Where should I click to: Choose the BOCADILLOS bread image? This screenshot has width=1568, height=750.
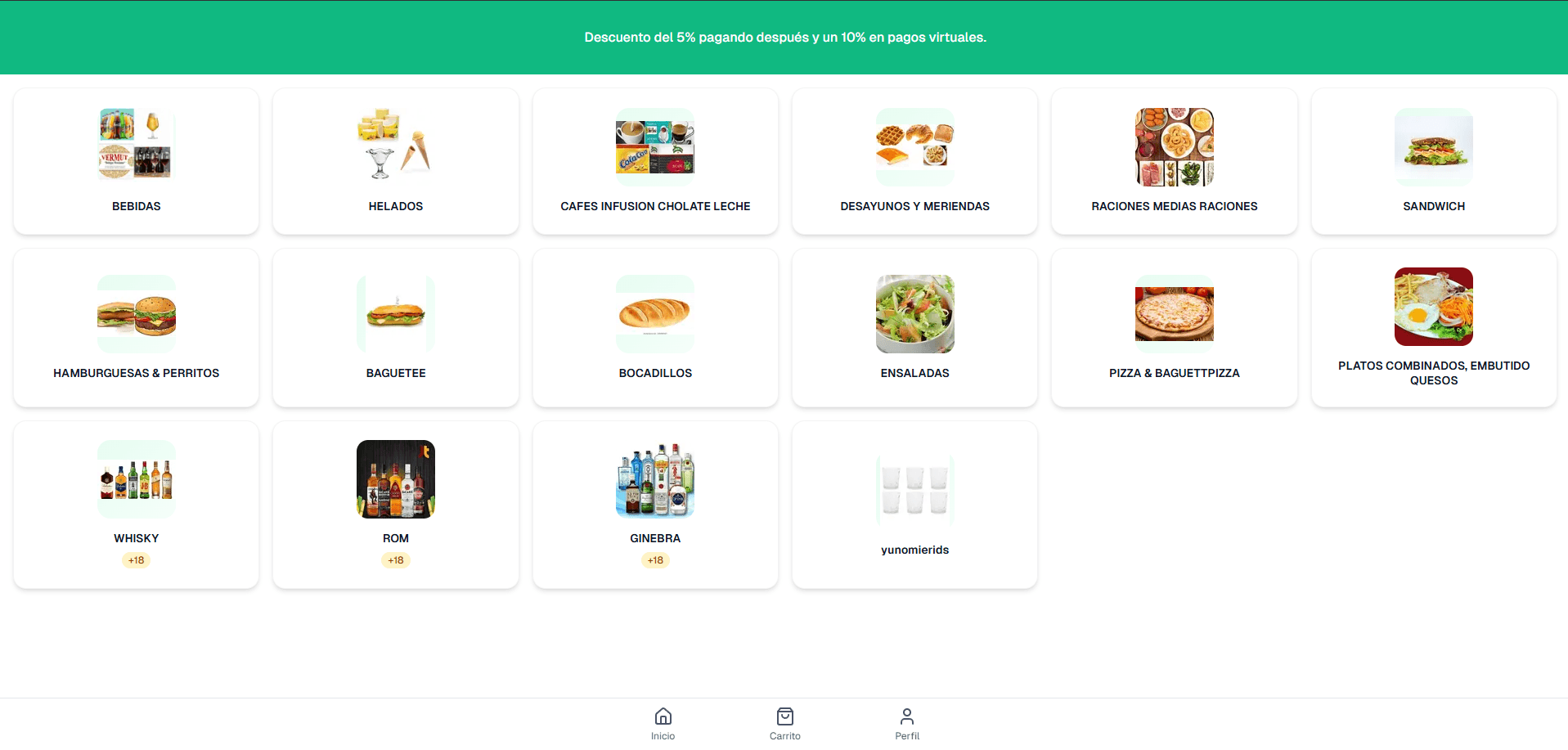click(x=655, y=314)
